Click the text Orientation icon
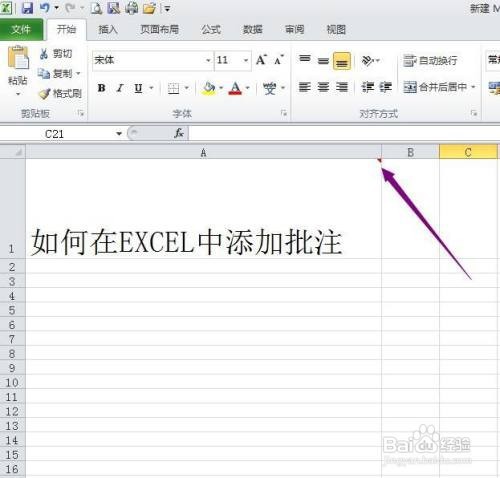Screen dimensions: 500x478 368,60
